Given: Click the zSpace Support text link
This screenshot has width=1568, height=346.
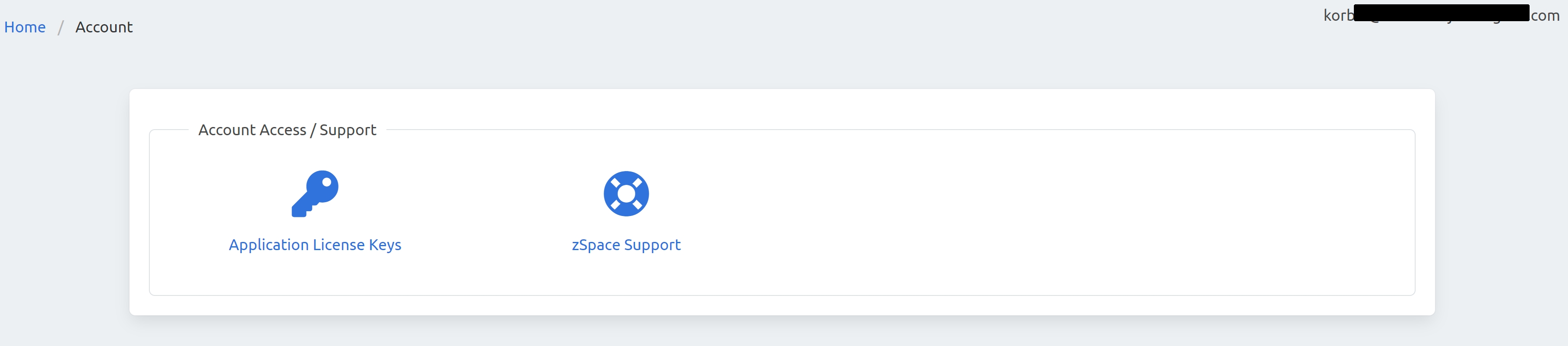Looking at the screenshot, I should click(626, 245).
